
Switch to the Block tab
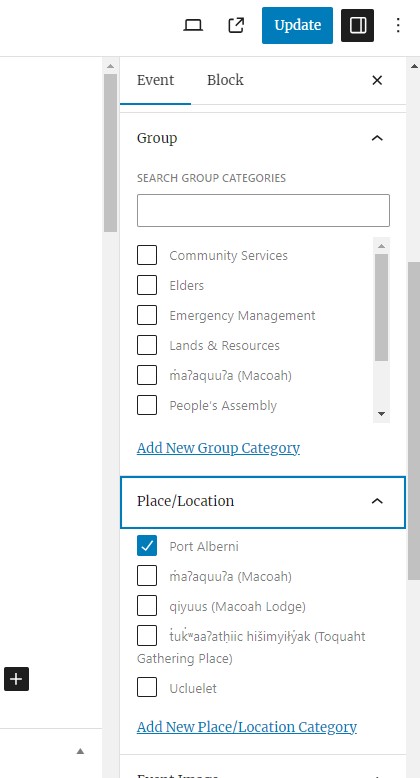[225, 80]
